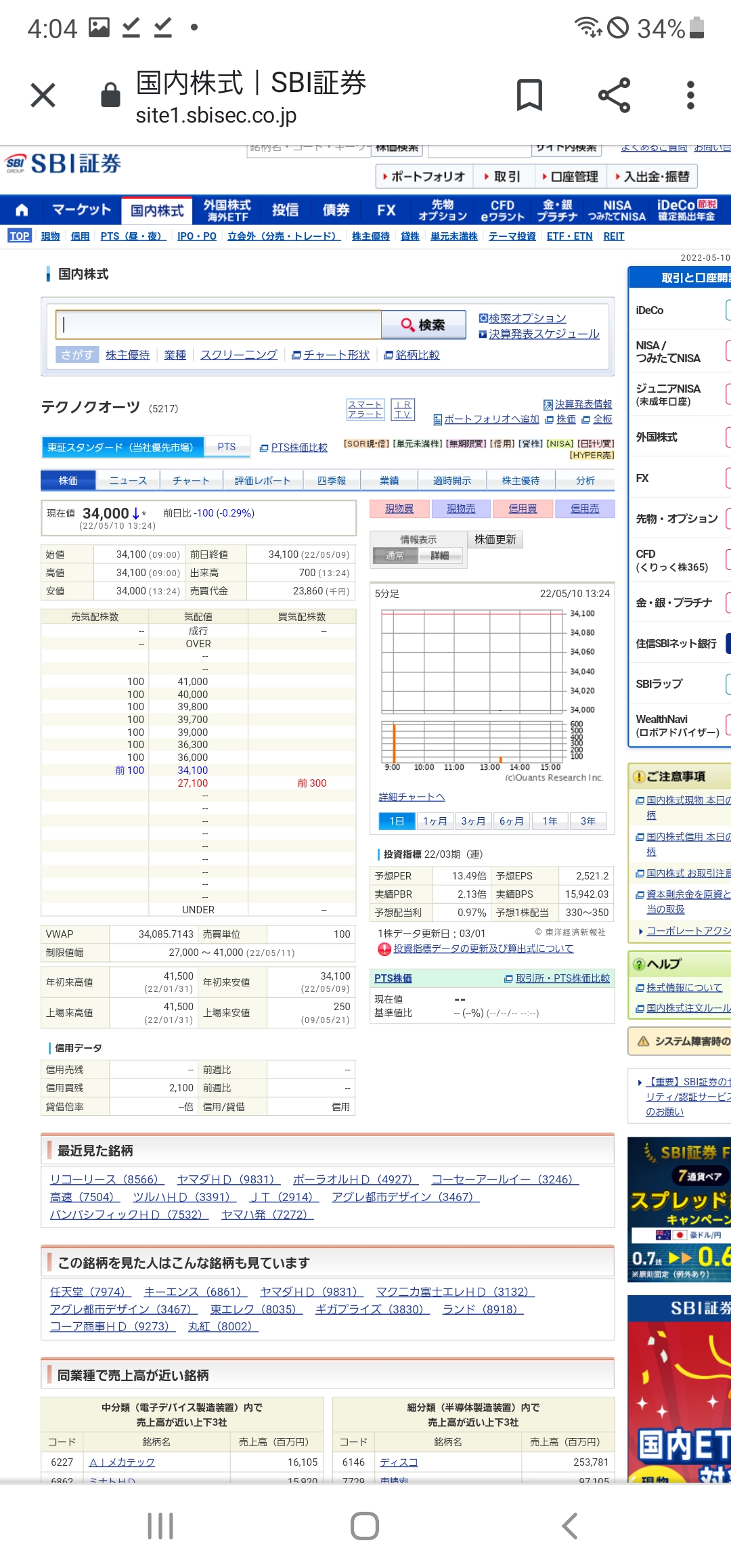Select 1日 chart period
This screenshot has width=731, height=1568.
397,821
